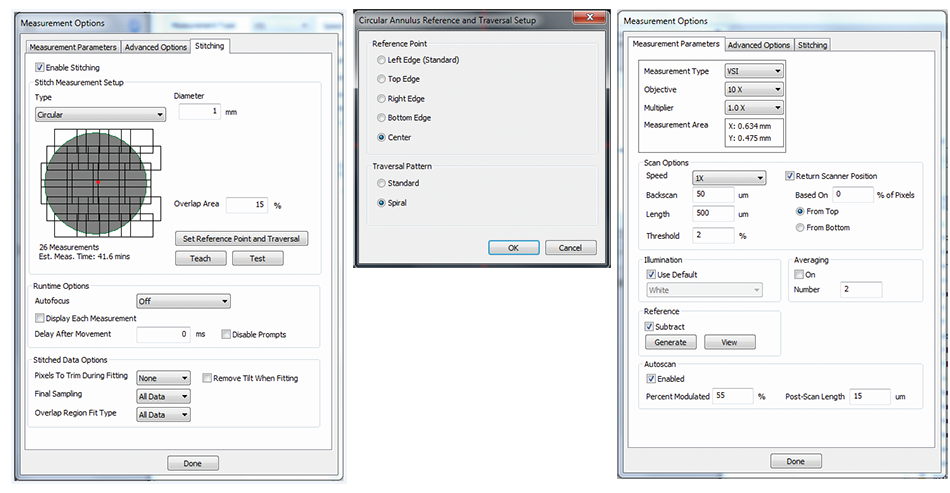Click the Percent Modulated input field

pos(733,396)
